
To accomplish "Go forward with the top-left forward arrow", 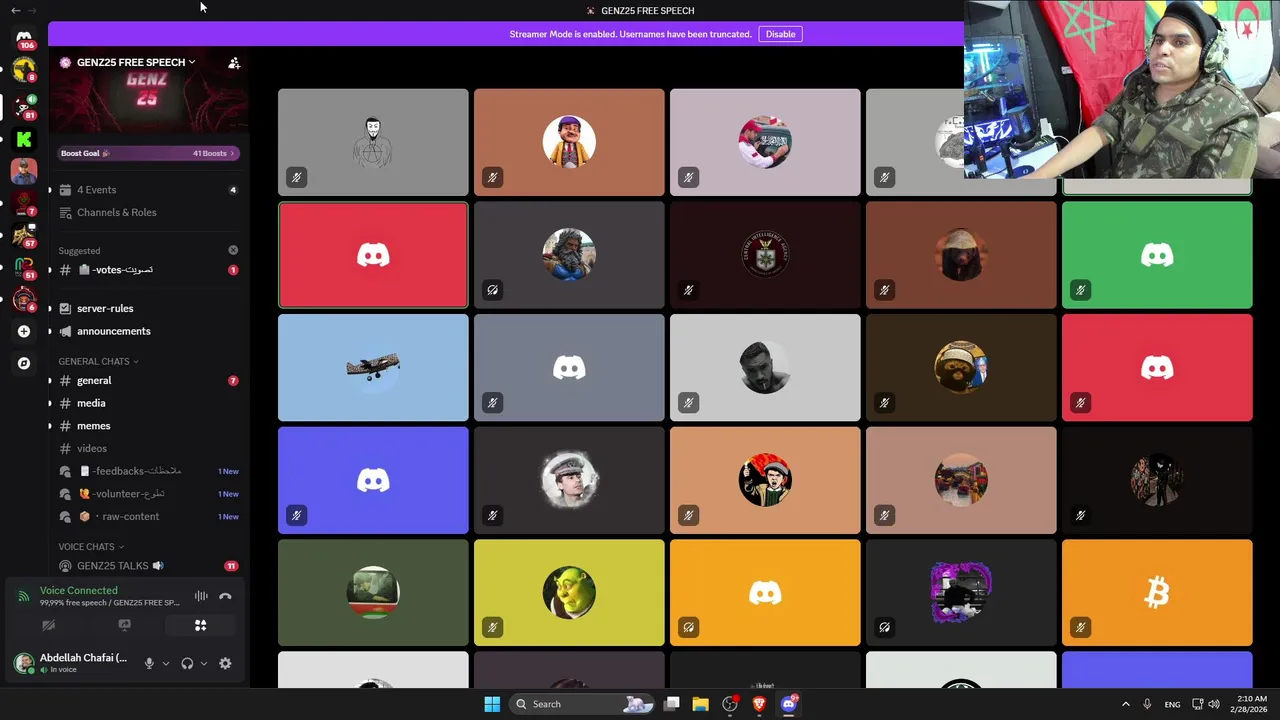I will [32, 10].
